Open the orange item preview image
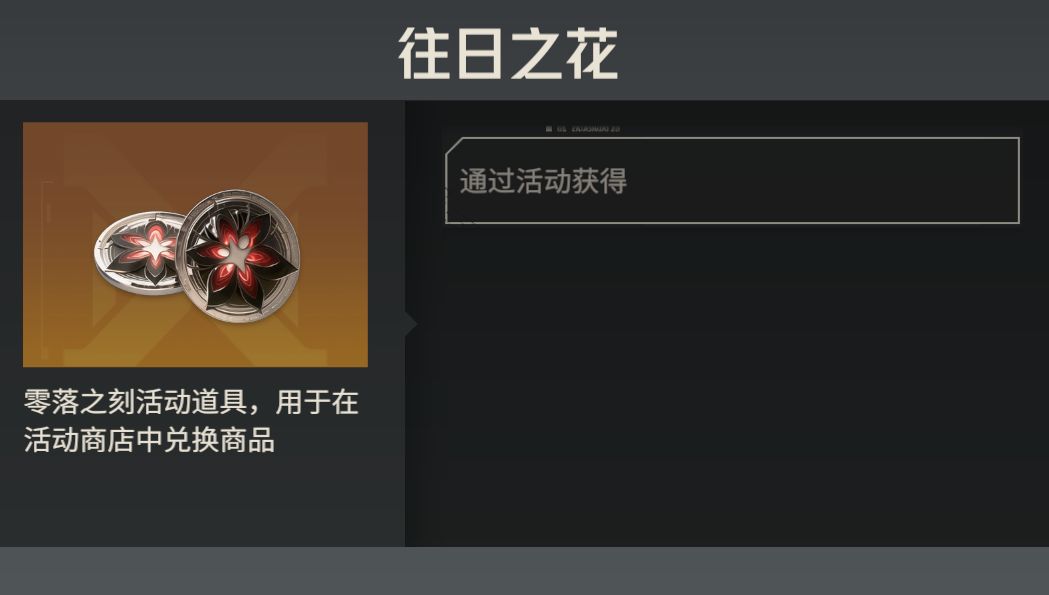This screenshot has width=1049, height=595. (x=195, y=244)
